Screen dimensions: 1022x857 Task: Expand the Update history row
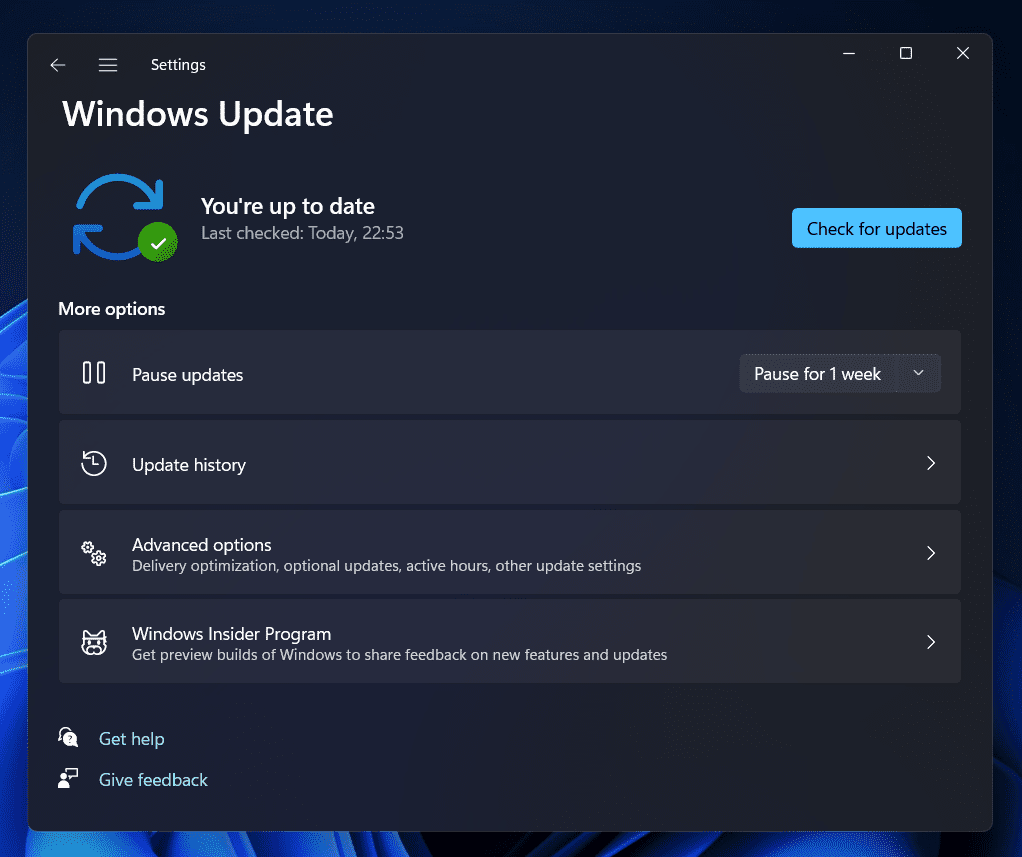930,463
